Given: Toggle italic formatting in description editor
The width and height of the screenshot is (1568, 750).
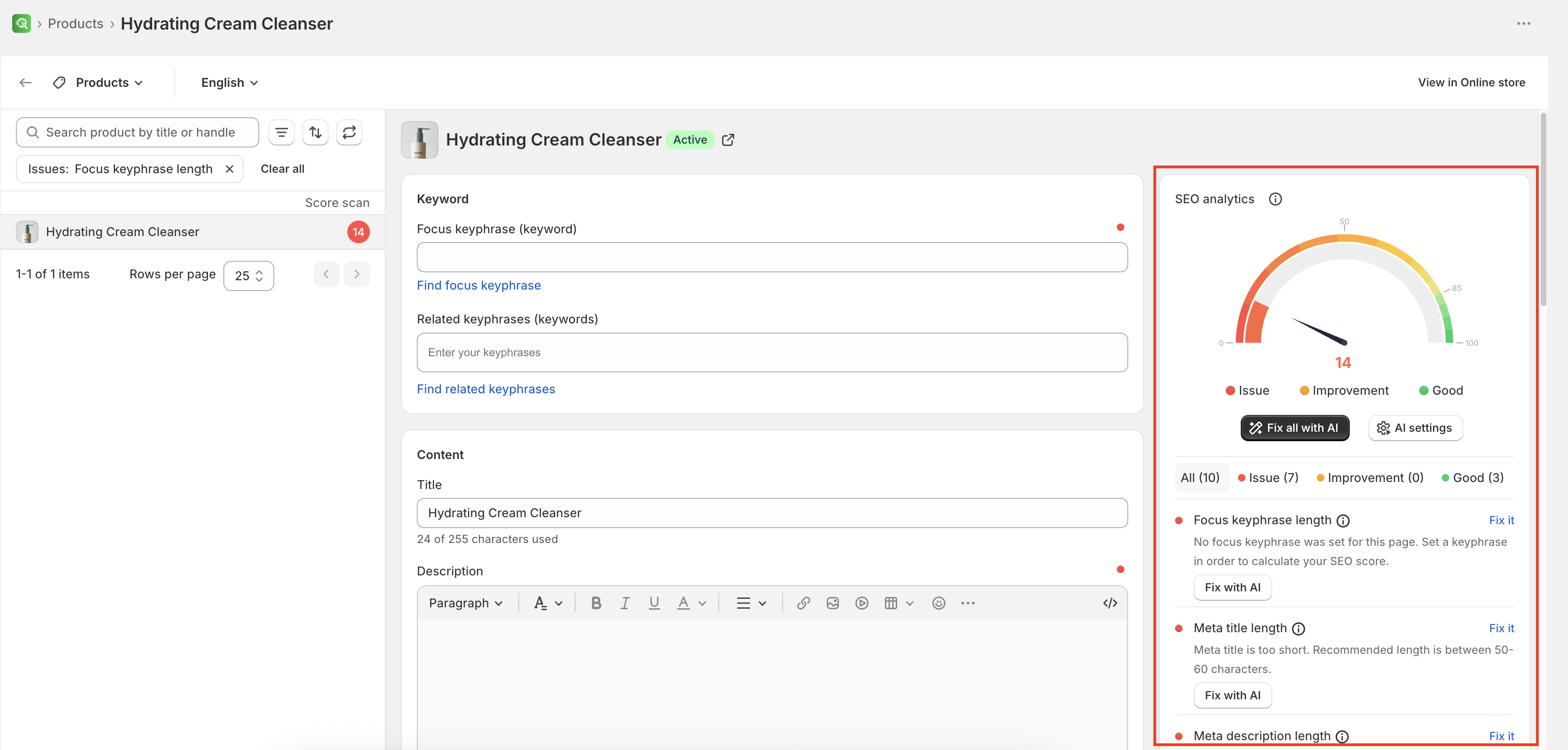Looking at the screenshot, I should tap(624, 603).
